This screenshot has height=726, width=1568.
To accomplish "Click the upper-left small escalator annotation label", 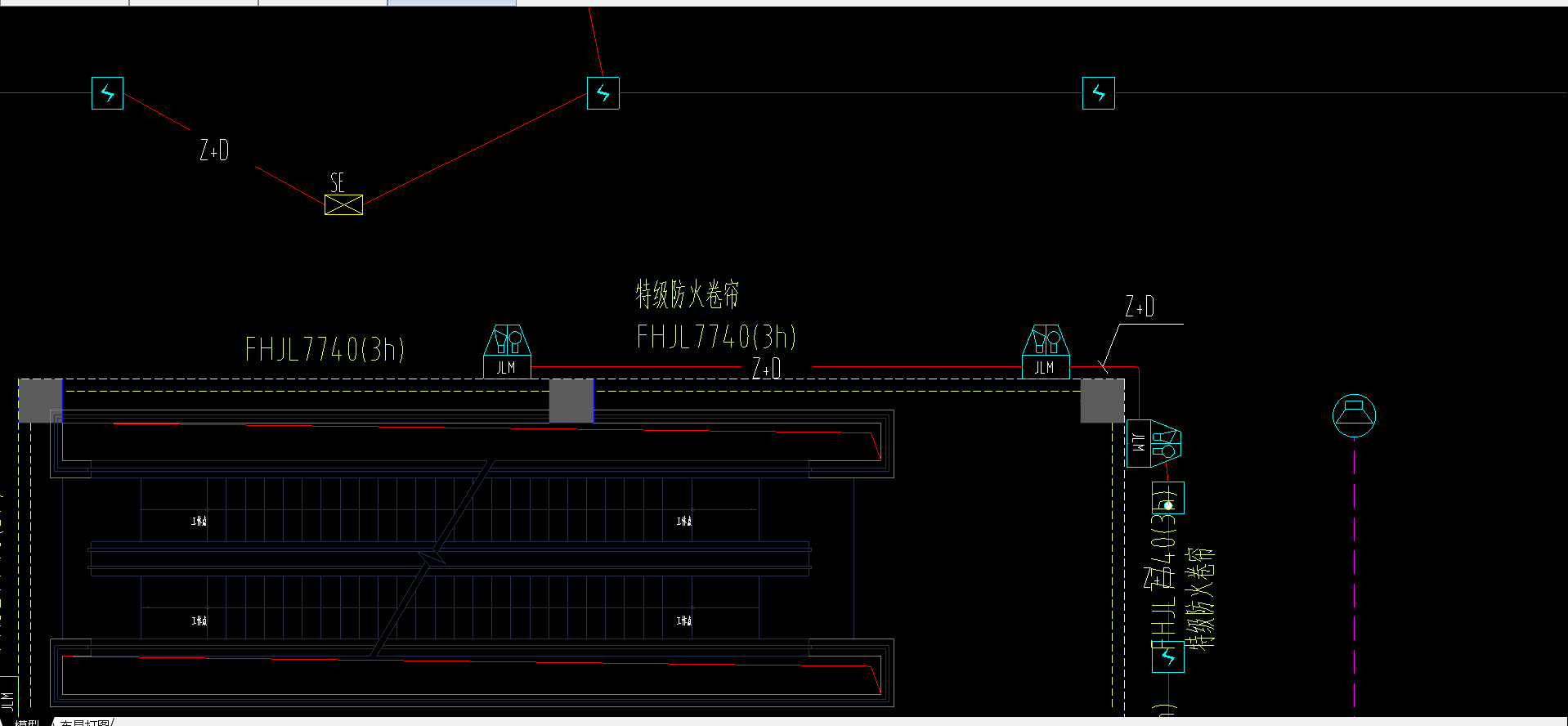I will pyautogui.click(x=199, y=521).
